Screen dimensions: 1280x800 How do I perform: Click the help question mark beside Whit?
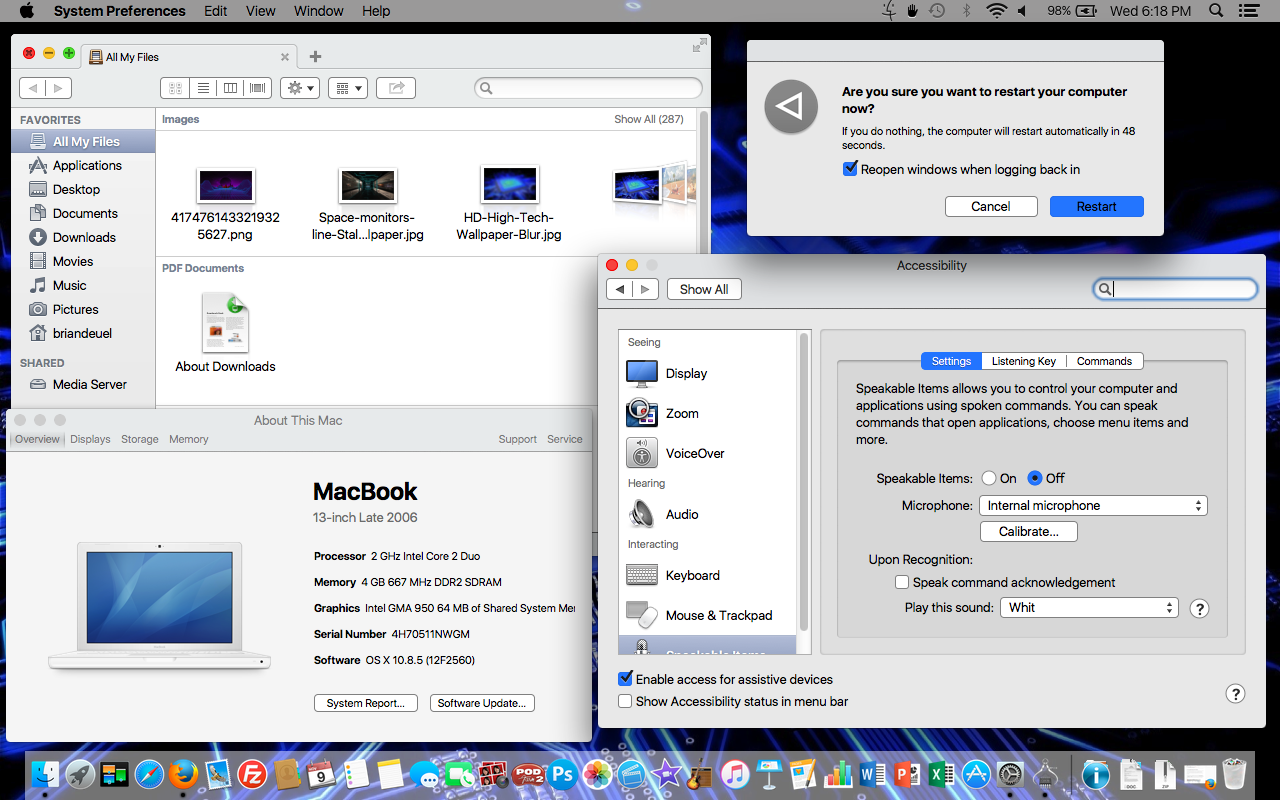[1199, 608]
